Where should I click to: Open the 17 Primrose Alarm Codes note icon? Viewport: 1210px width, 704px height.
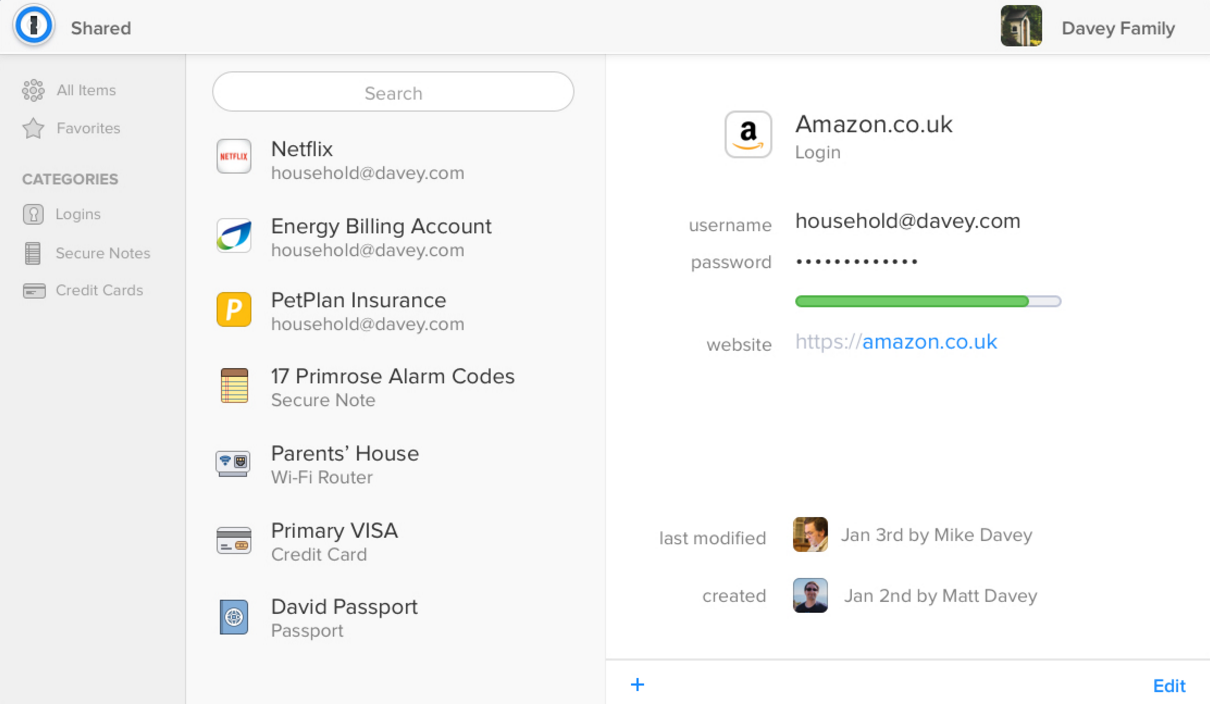pos(234,386)
